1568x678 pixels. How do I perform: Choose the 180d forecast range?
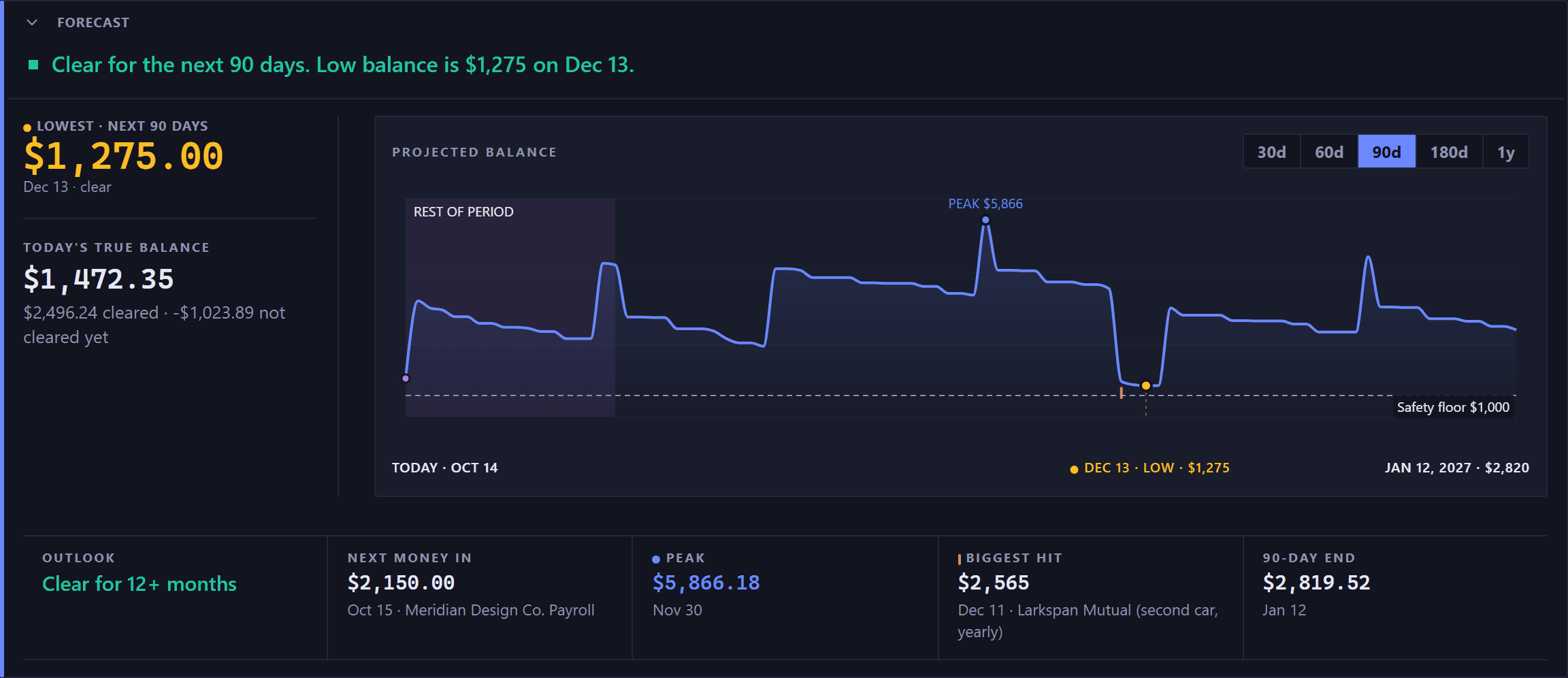[1449, 152]
